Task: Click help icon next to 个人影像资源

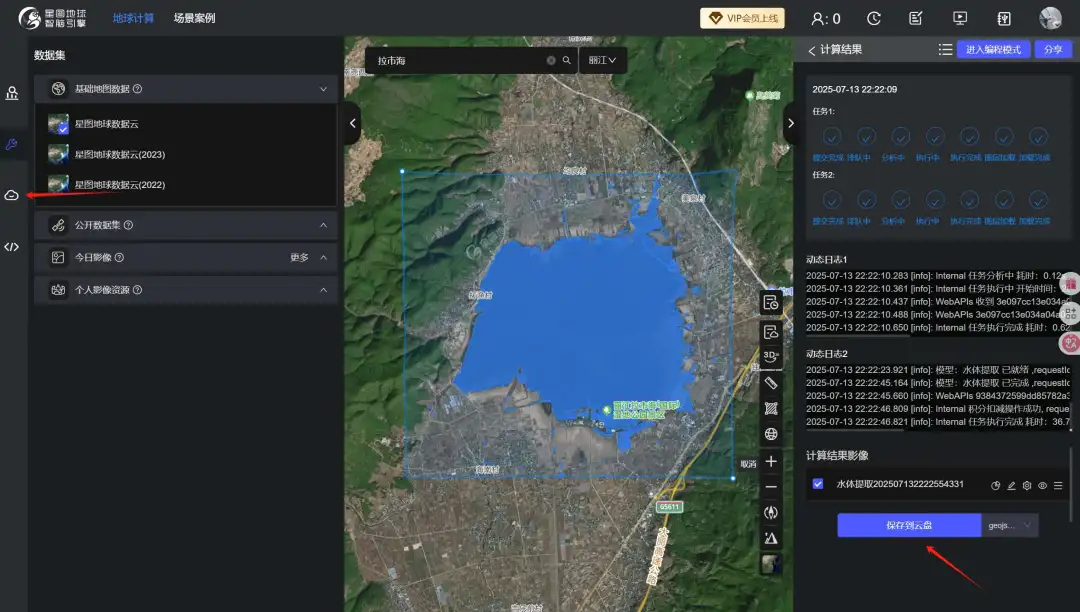Action: point(137,290)
